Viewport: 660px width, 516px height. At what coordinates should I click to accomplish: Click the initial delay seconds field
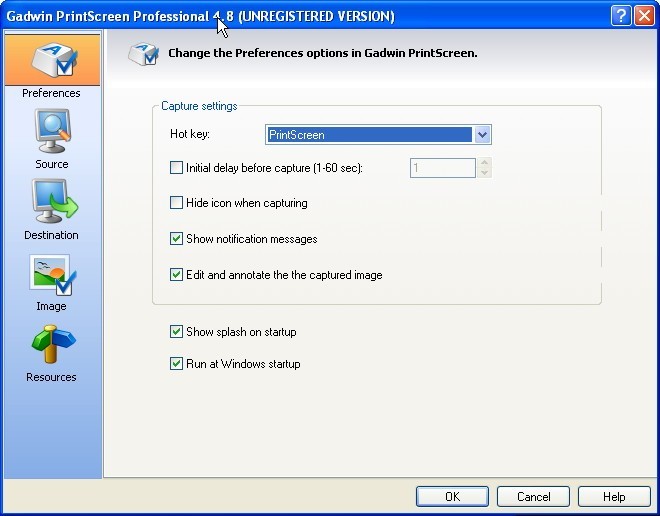(x=442, y=168)
